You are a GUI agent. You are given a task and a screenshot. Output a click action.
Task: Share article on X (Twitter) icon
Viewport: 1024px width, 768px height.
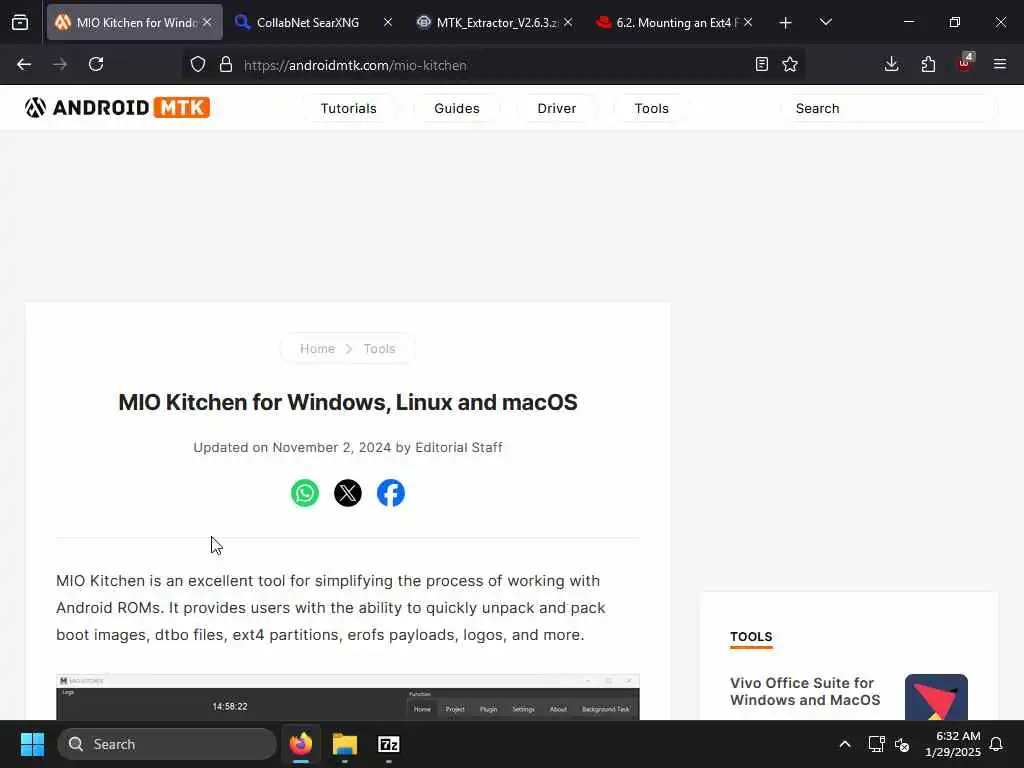click(x=348, y=493)
